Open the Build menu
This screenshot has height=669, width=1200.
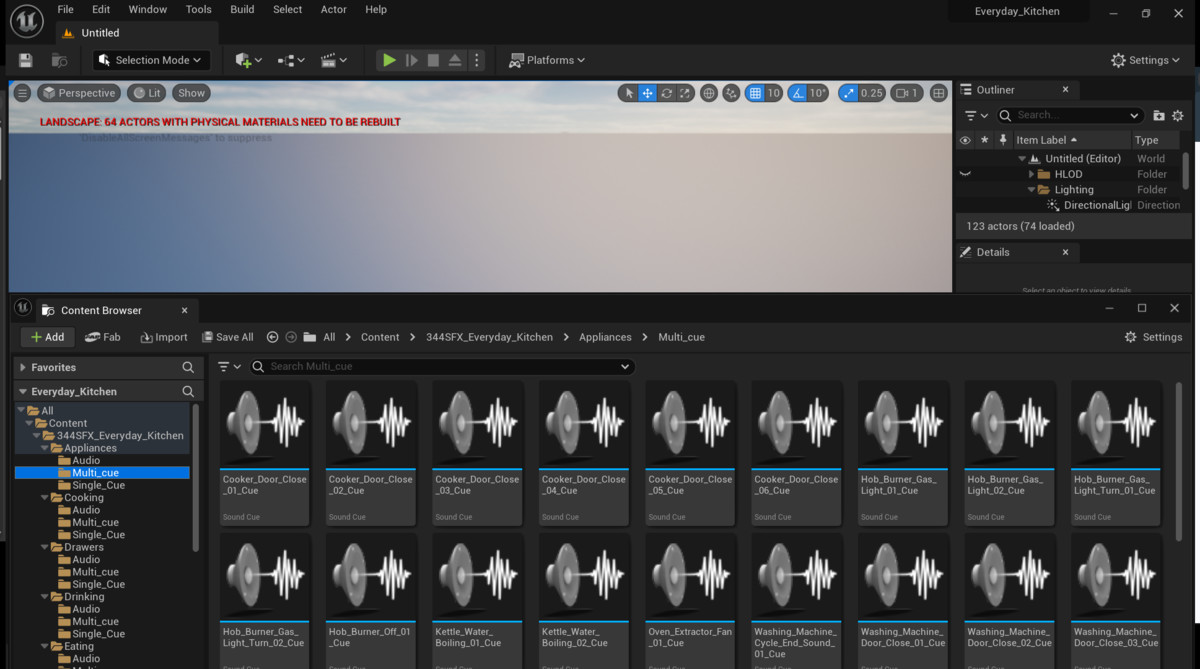point(242,9)
